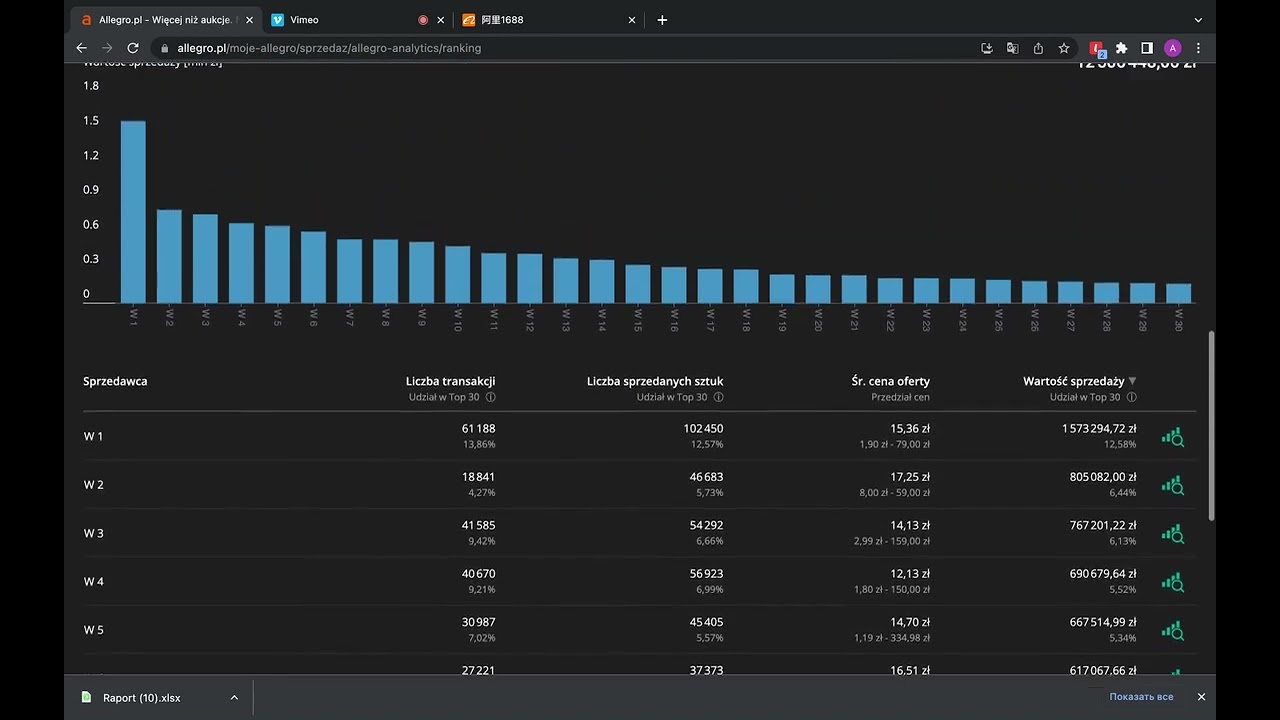
Task: Show info for Liczba sprzedanych sztuk share
Action: [719, 397]
